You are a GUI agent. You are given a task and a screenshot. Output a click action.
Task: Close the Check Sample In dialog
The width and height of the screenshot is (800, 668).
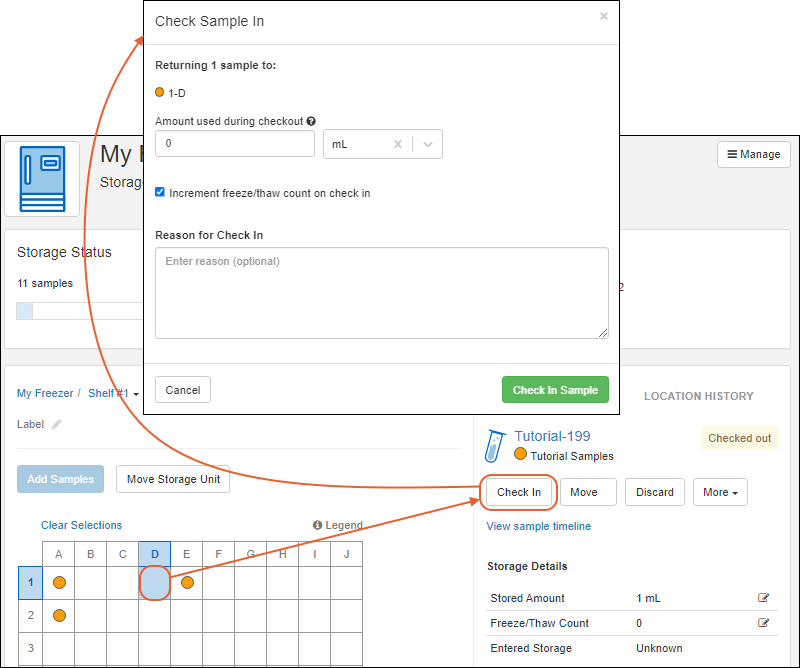603,16
